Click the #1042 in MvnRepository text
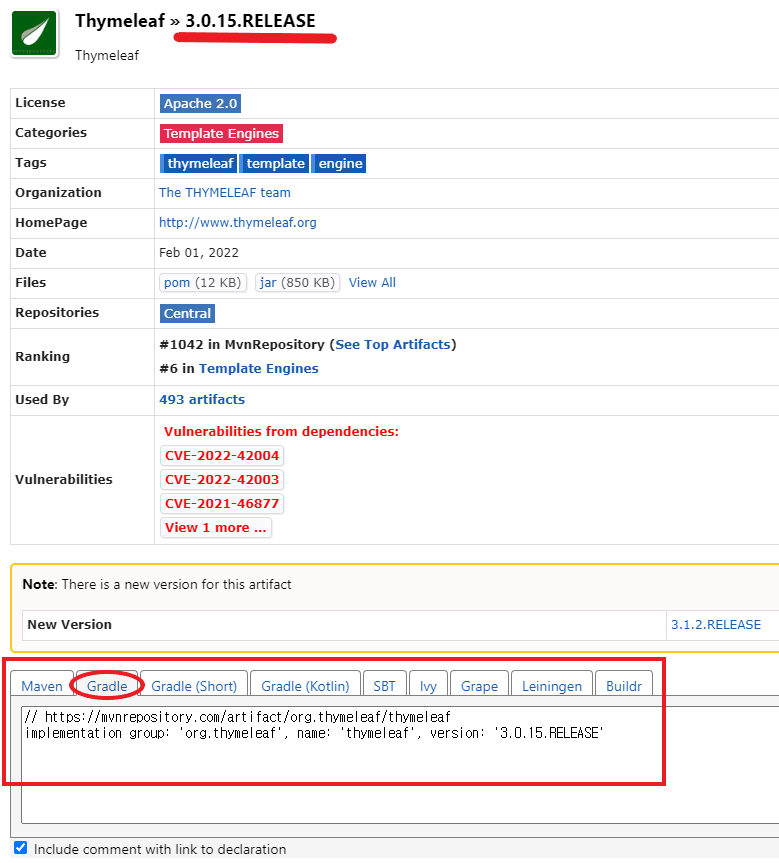This screenshot has width=779, height=863. (x=242, y=345)
